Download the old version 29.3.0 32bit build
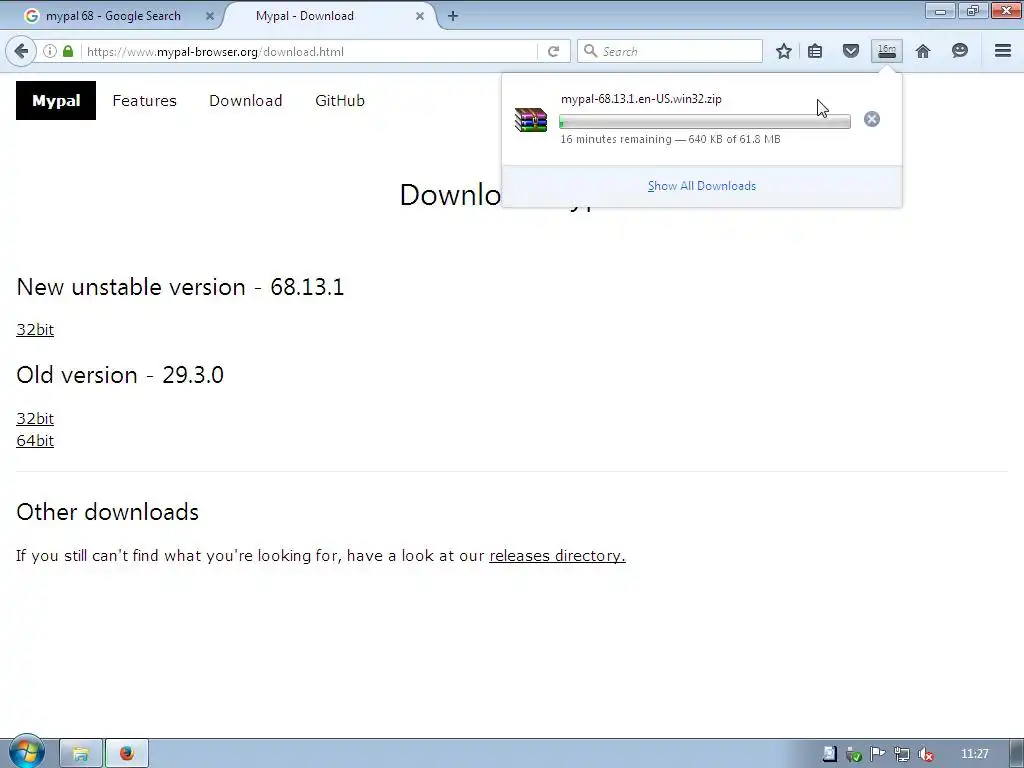This screenshot has width=1024, height=768. click(x=35, y=418)
